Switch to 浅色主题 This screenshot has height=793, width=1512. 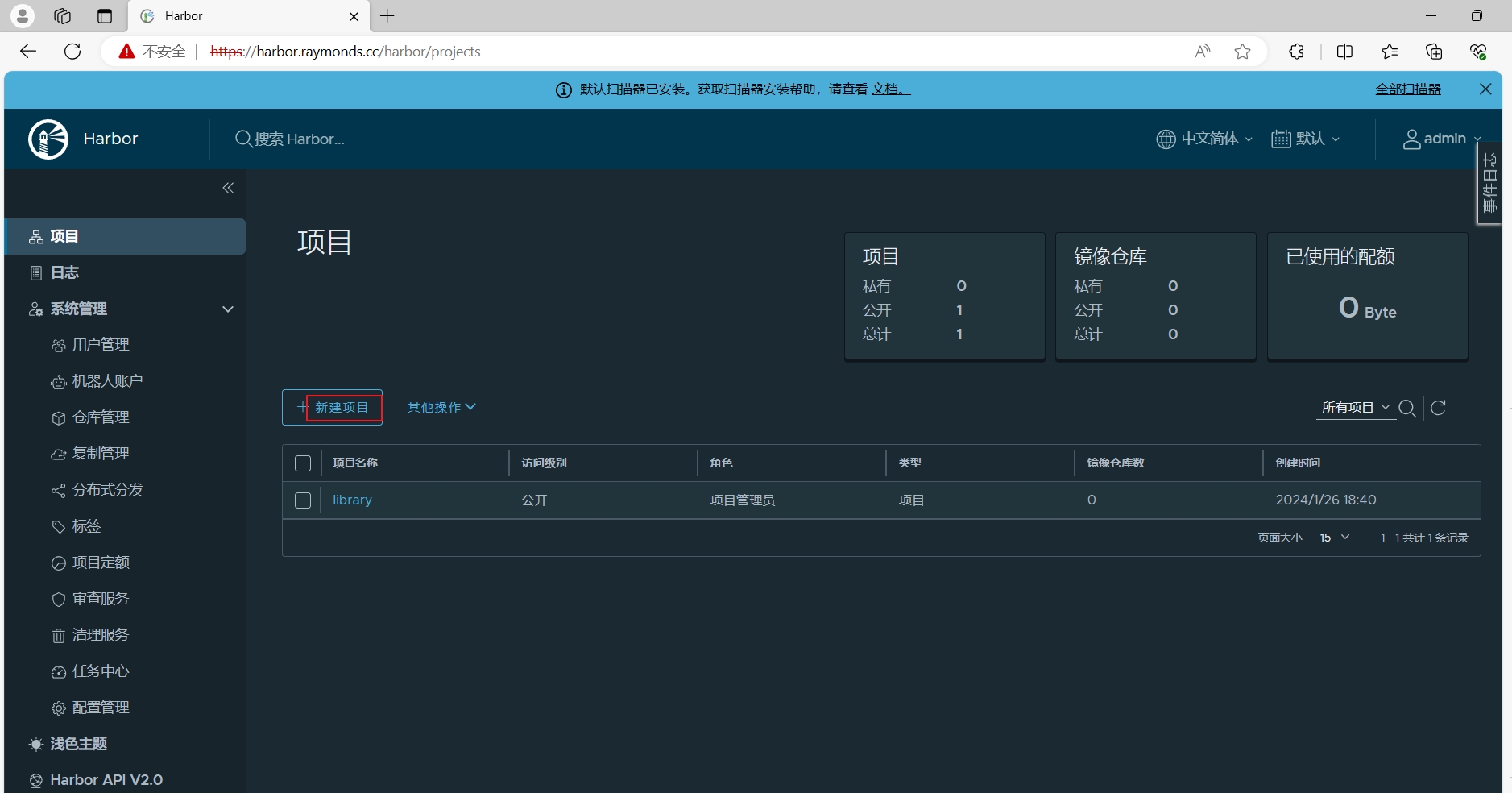pos(78,744)
